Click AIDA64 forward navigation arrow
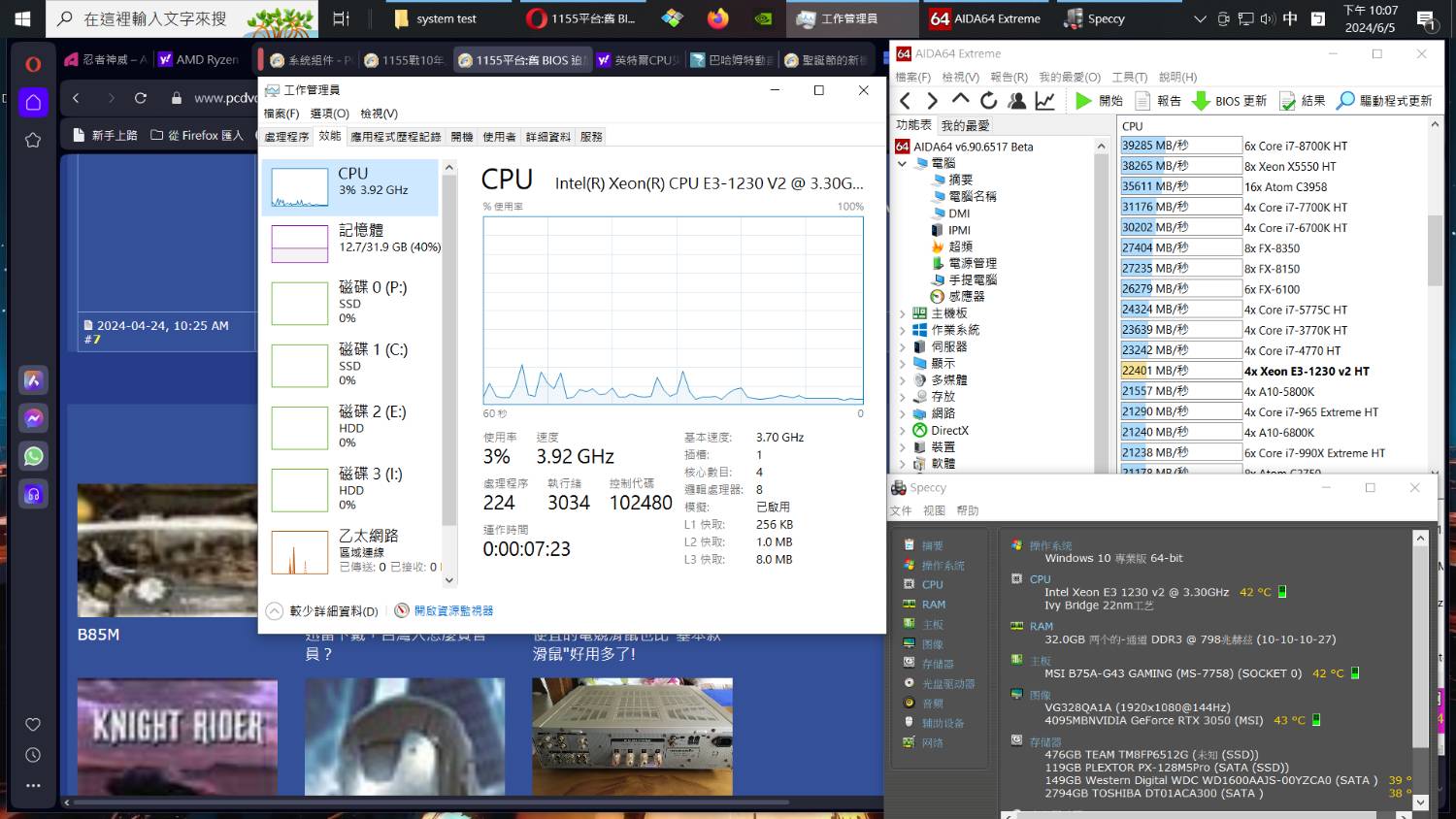Image resolution: width=1456 pixels, height=819 pixels. tap(932, 100)
